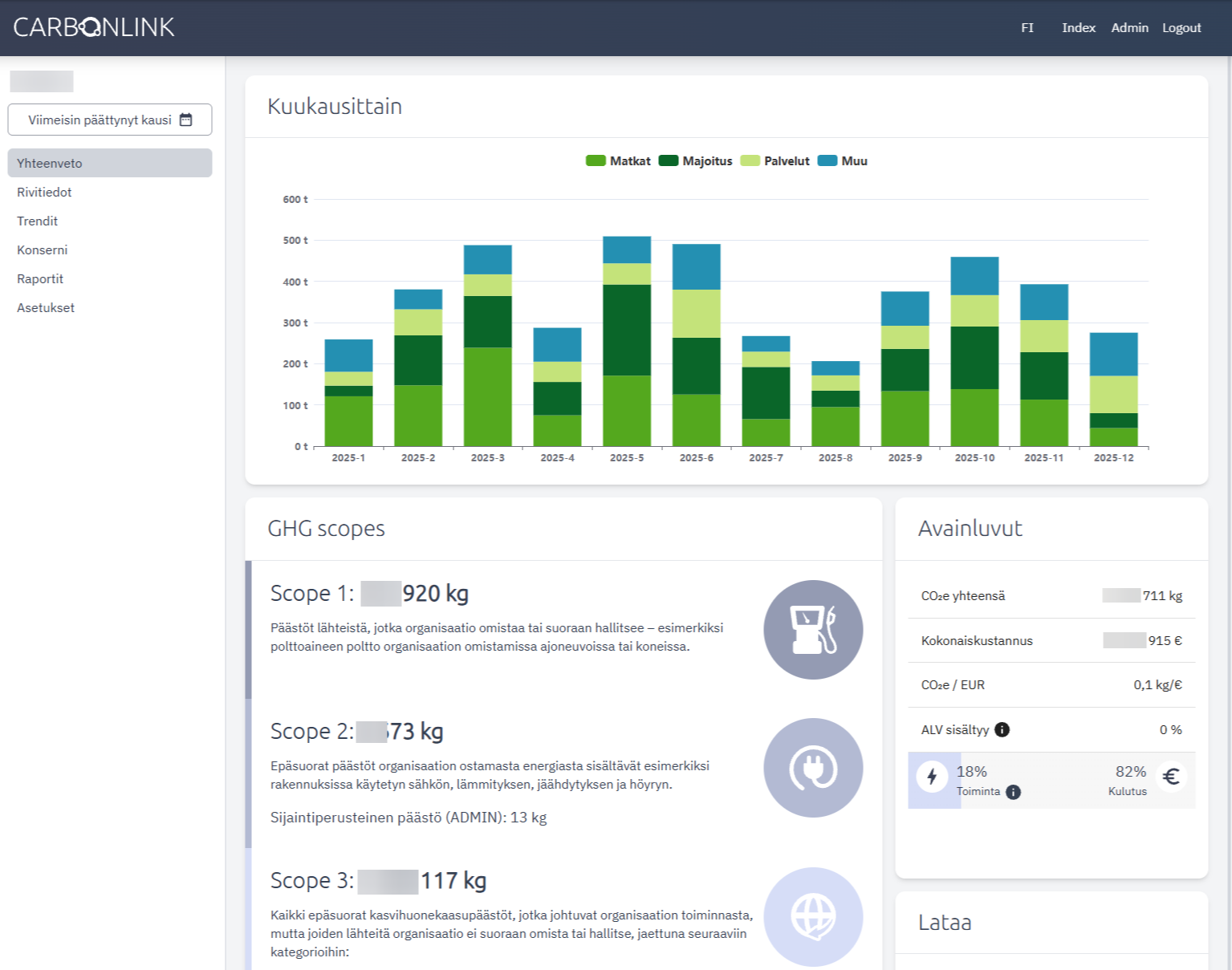
Task: Open the Index link in header
Action: coord(1079,28)
